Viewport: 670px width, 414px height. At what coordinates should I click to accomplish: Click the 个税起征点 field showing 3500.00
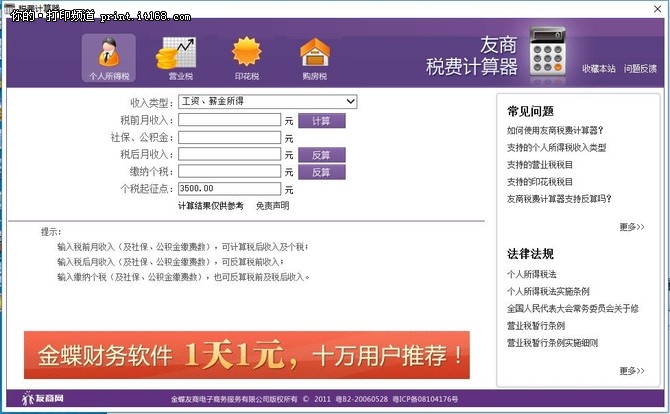229,189
